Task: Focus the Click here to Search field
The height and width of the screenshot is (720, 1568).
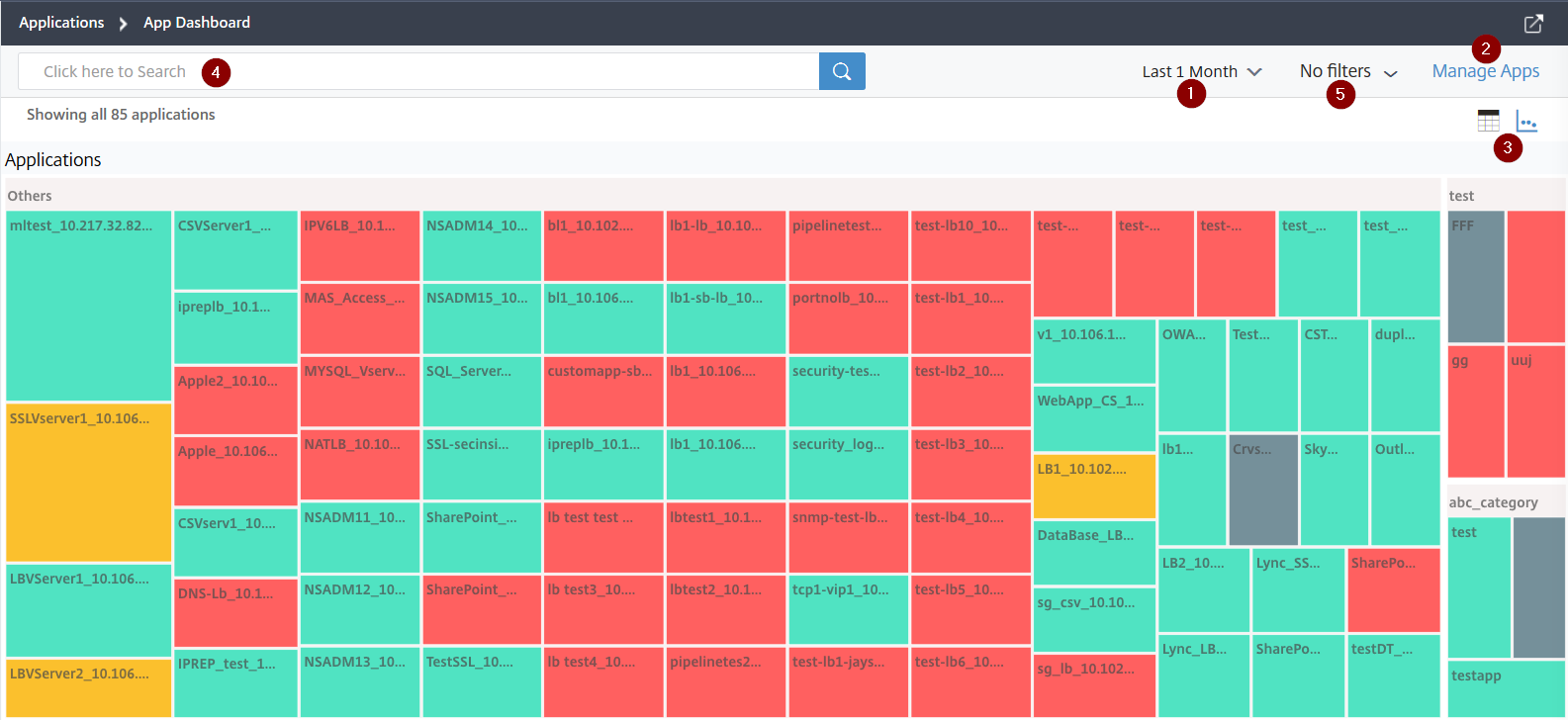Action: [x=418, y=71]
